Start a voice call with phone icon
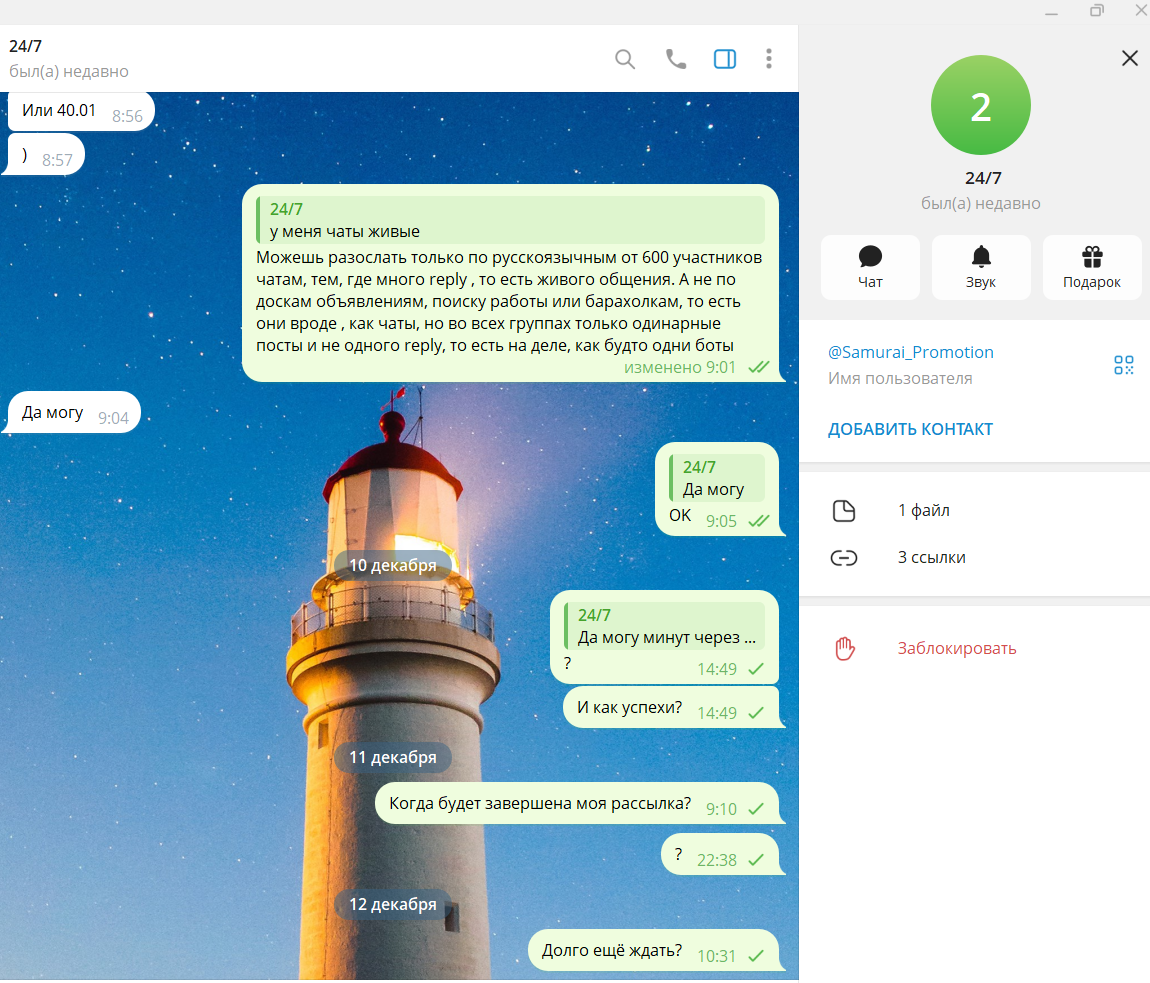 click(x=676, y=59)
